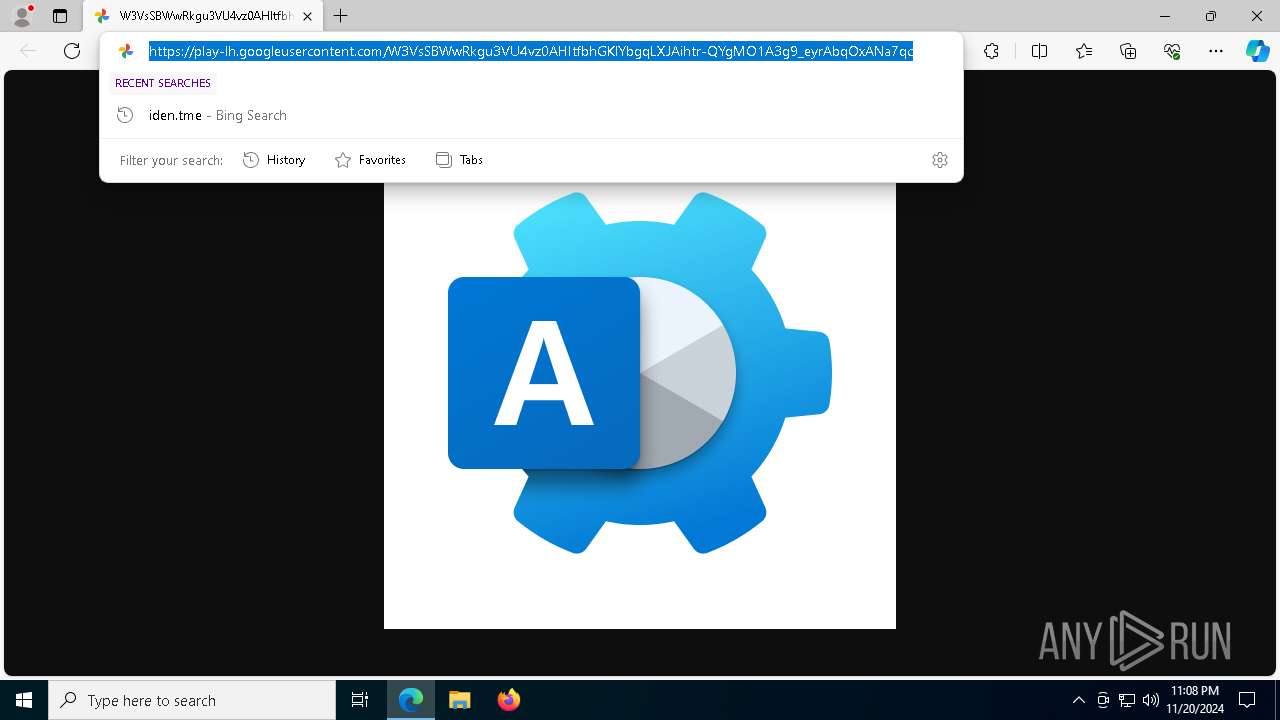Open Settings and more ellipsis menu
This screenshot has width=1280, height=720.
[x=1216, y=51]
